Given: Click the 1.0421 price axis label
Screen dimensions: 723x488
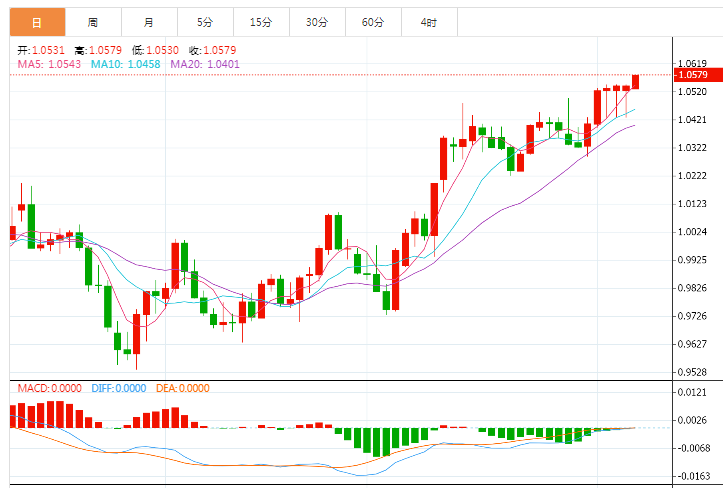Looking at the screenshot, I should coord(692,120).
